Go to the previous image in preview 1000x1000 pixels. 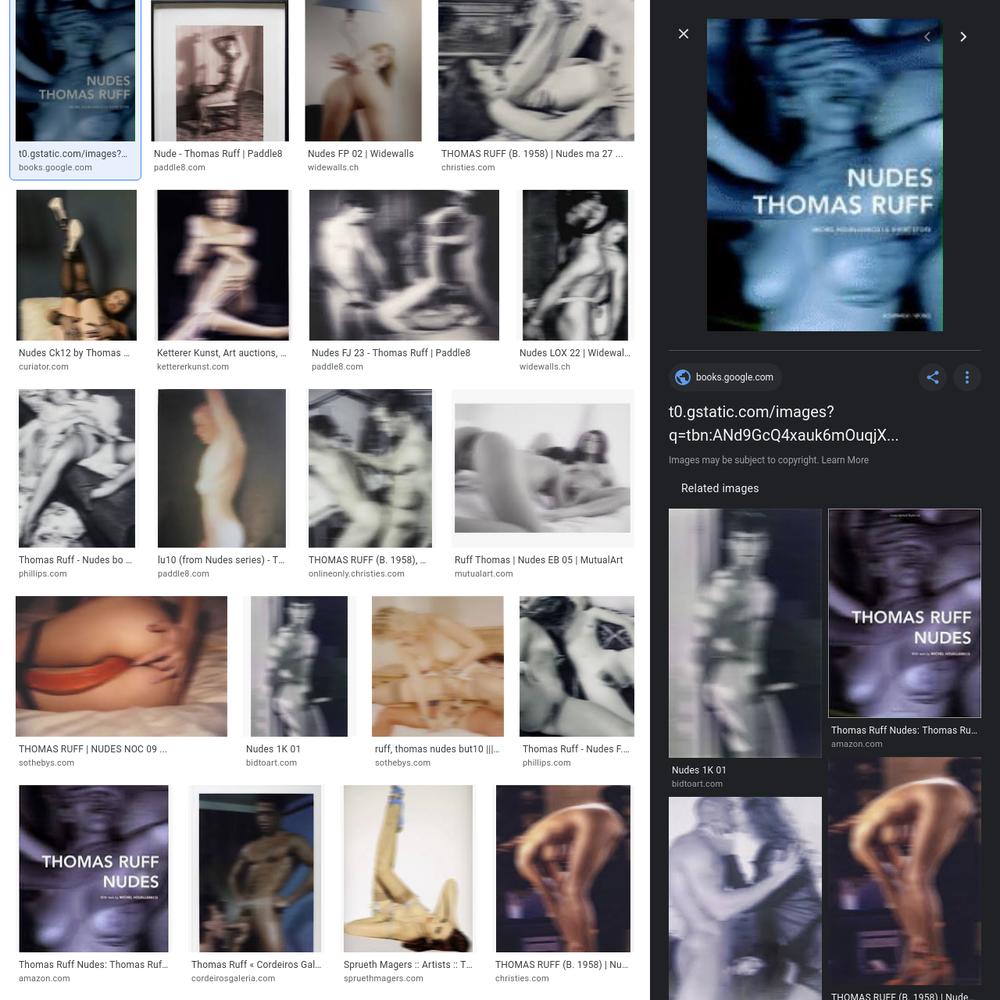pos(927,37)
